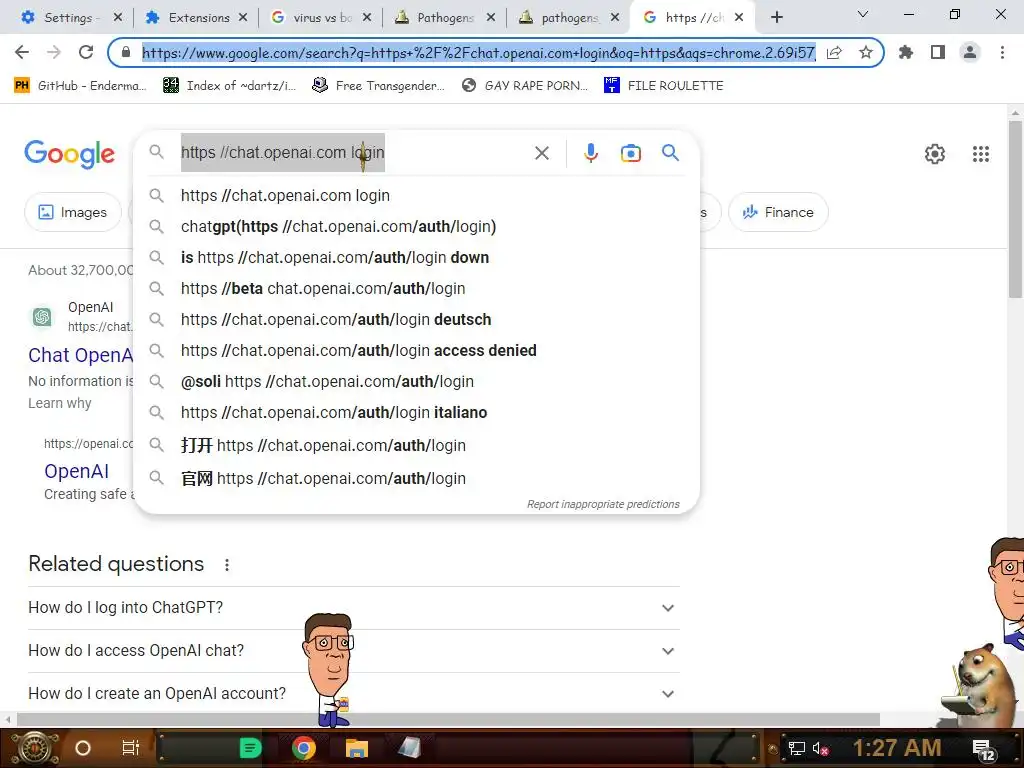Expand 'How do I log into ChatGPT?'

(x=353, y=608)
